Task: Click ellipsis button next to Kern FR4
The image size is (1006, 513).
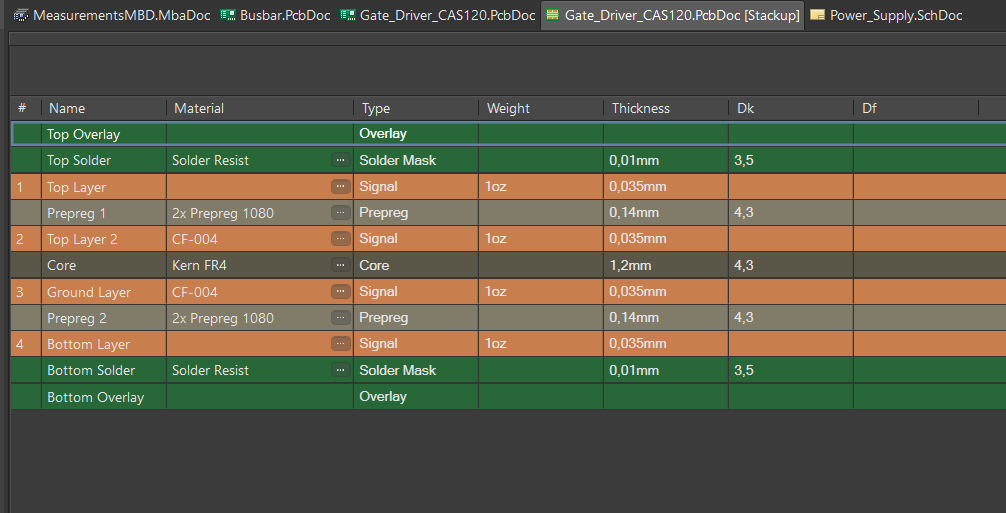Action: pos(340,265)
